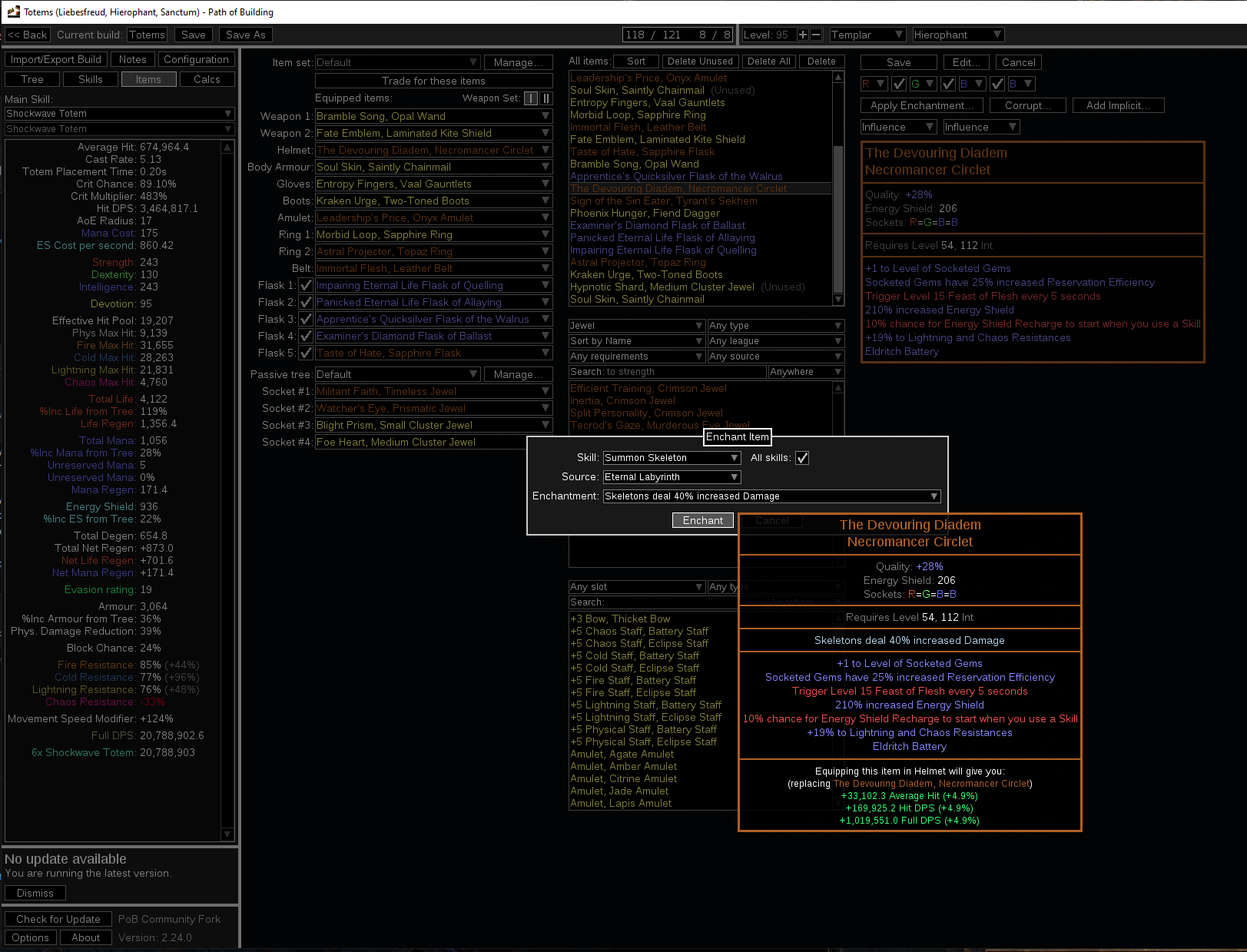
Task: Open the Body Armour Soul Skin dropdown
Action: (x=434, y=167)
